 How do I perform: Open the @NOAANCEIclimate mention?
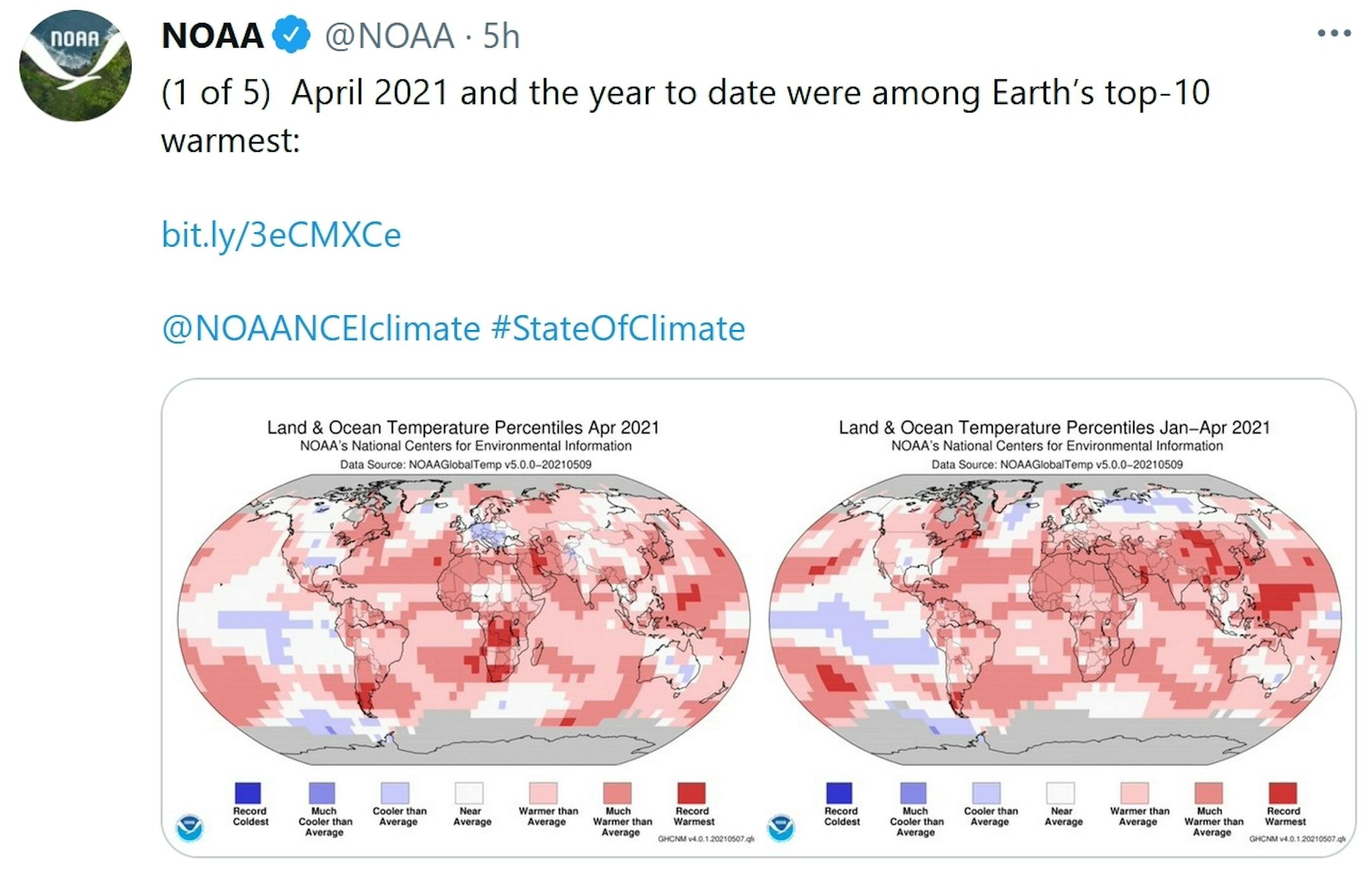pos(321,329)
